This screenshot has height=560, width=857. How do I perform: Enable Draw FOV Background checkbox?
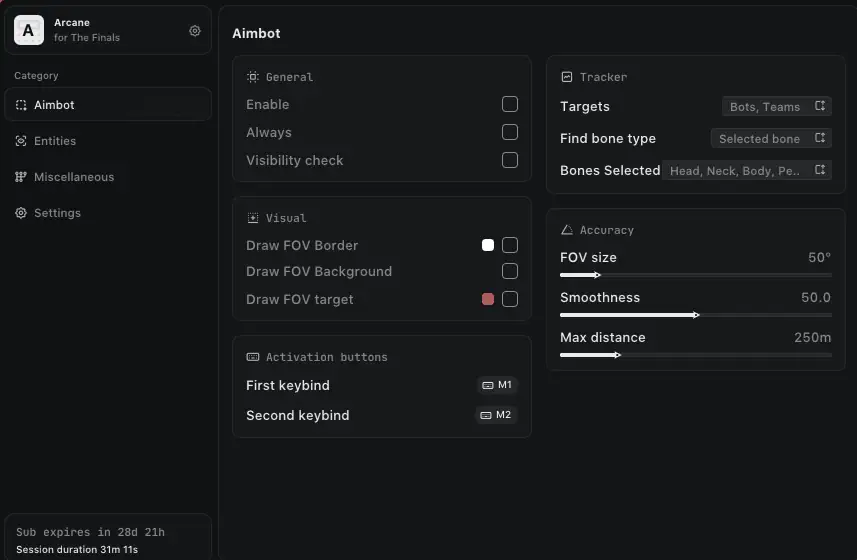pyautogui.click(x=509, y=271)
